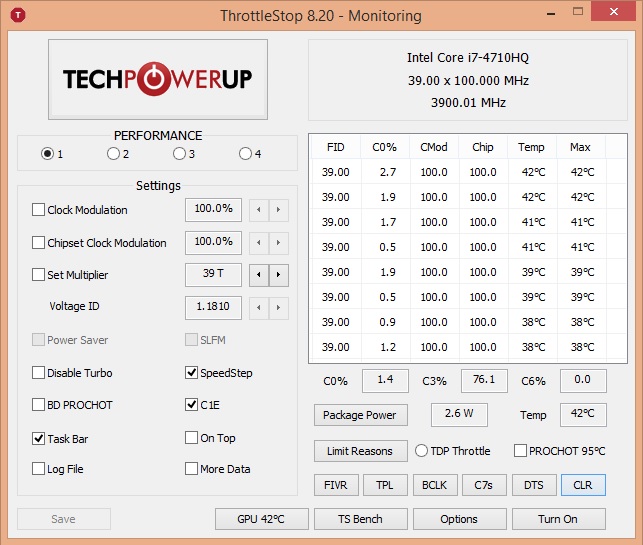Open the Limit Reasons window

coord(361,451)
